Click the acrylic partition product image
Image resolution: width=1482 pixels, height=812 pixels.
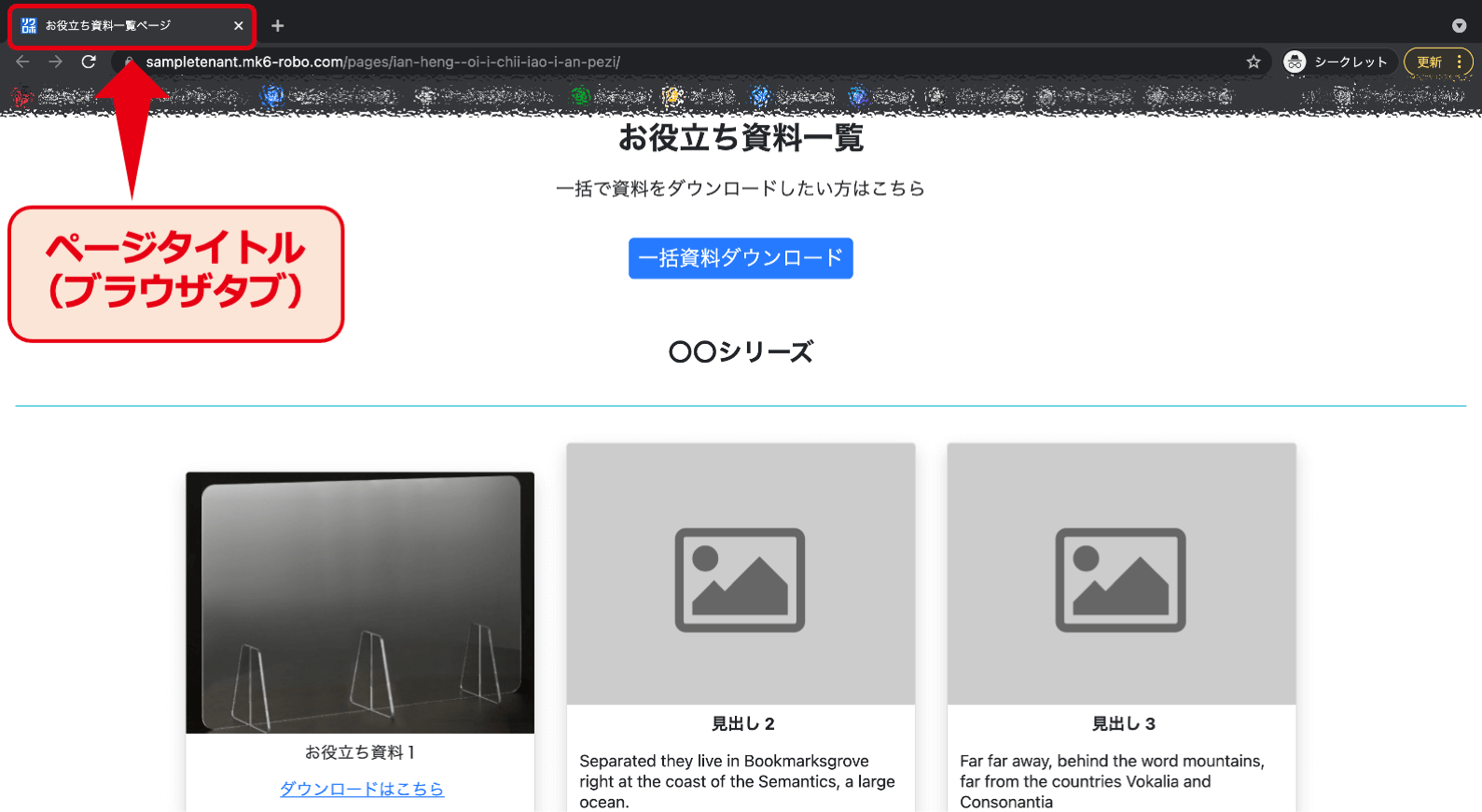pos(360,602)
